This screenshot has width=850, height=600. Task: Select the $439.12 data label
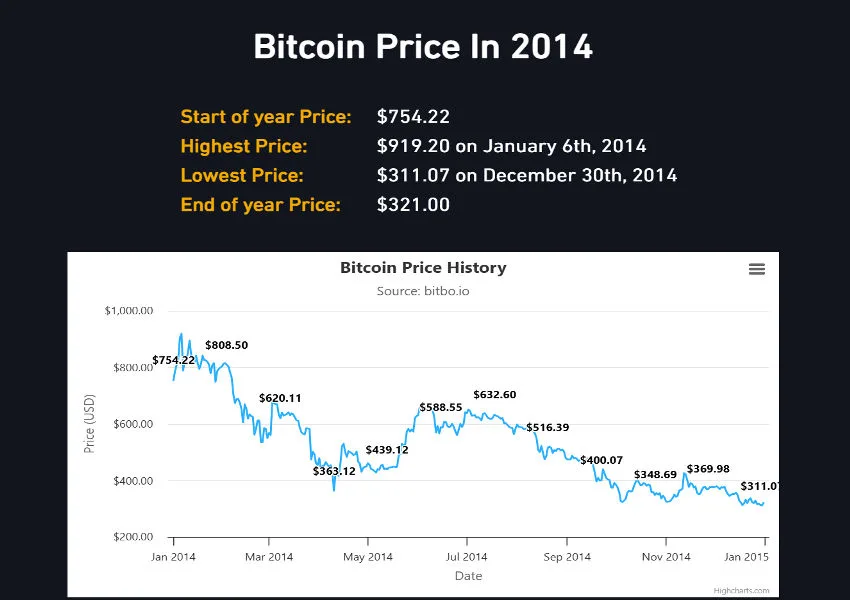coord(387,450)
